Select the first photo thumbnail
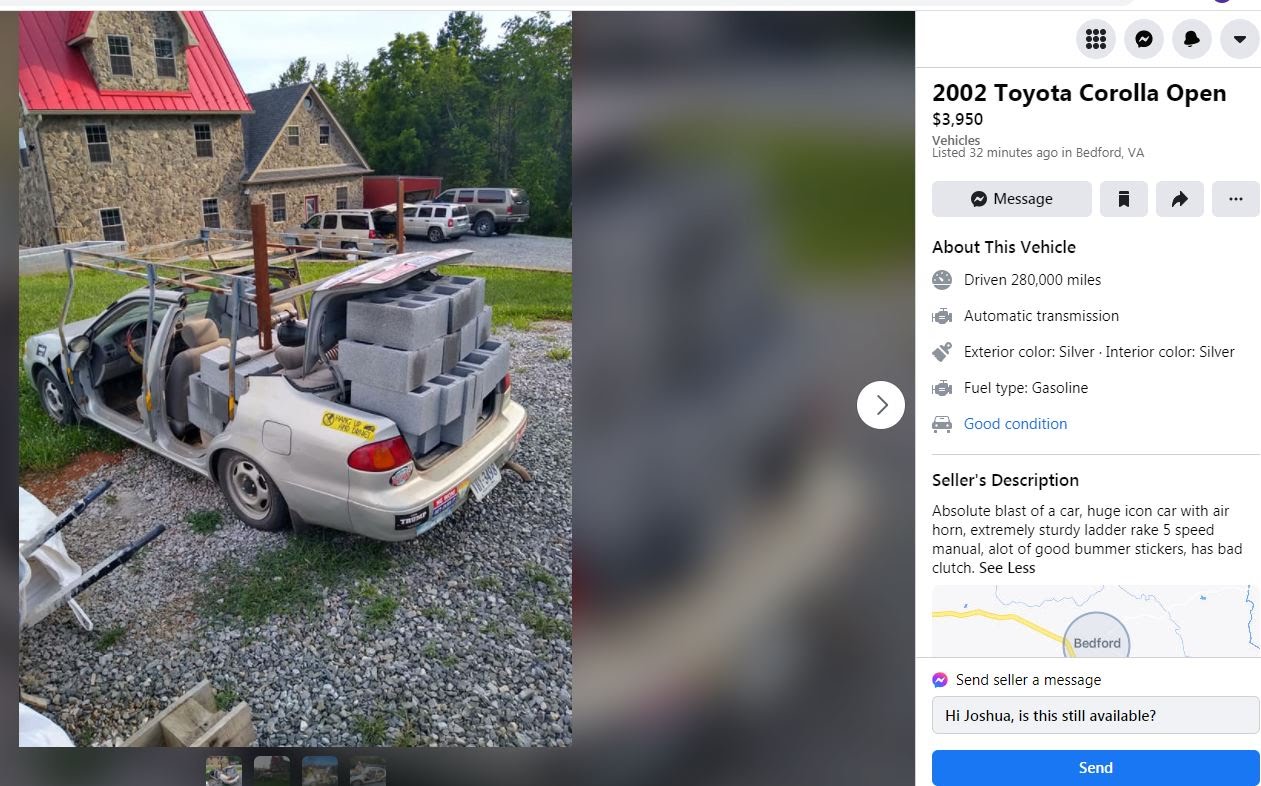This screenshot has width=1261, height=786. tap(224, 771)
